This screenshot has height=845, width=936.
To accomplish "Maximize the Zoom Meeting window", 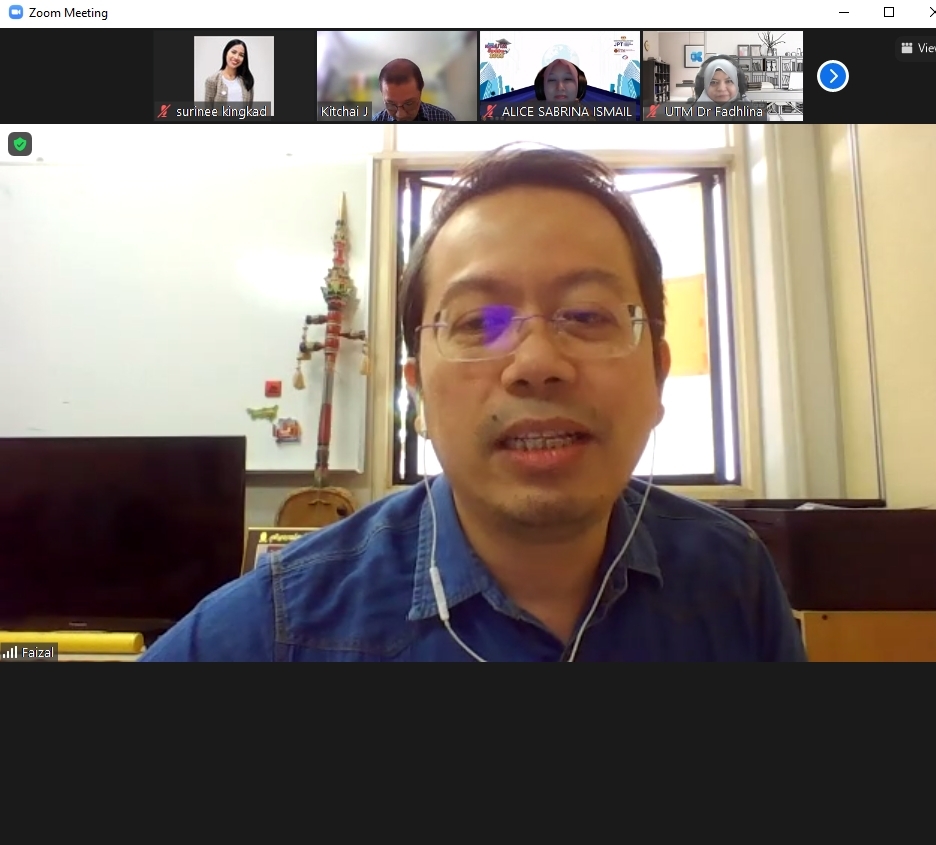I will click(888, 13).
